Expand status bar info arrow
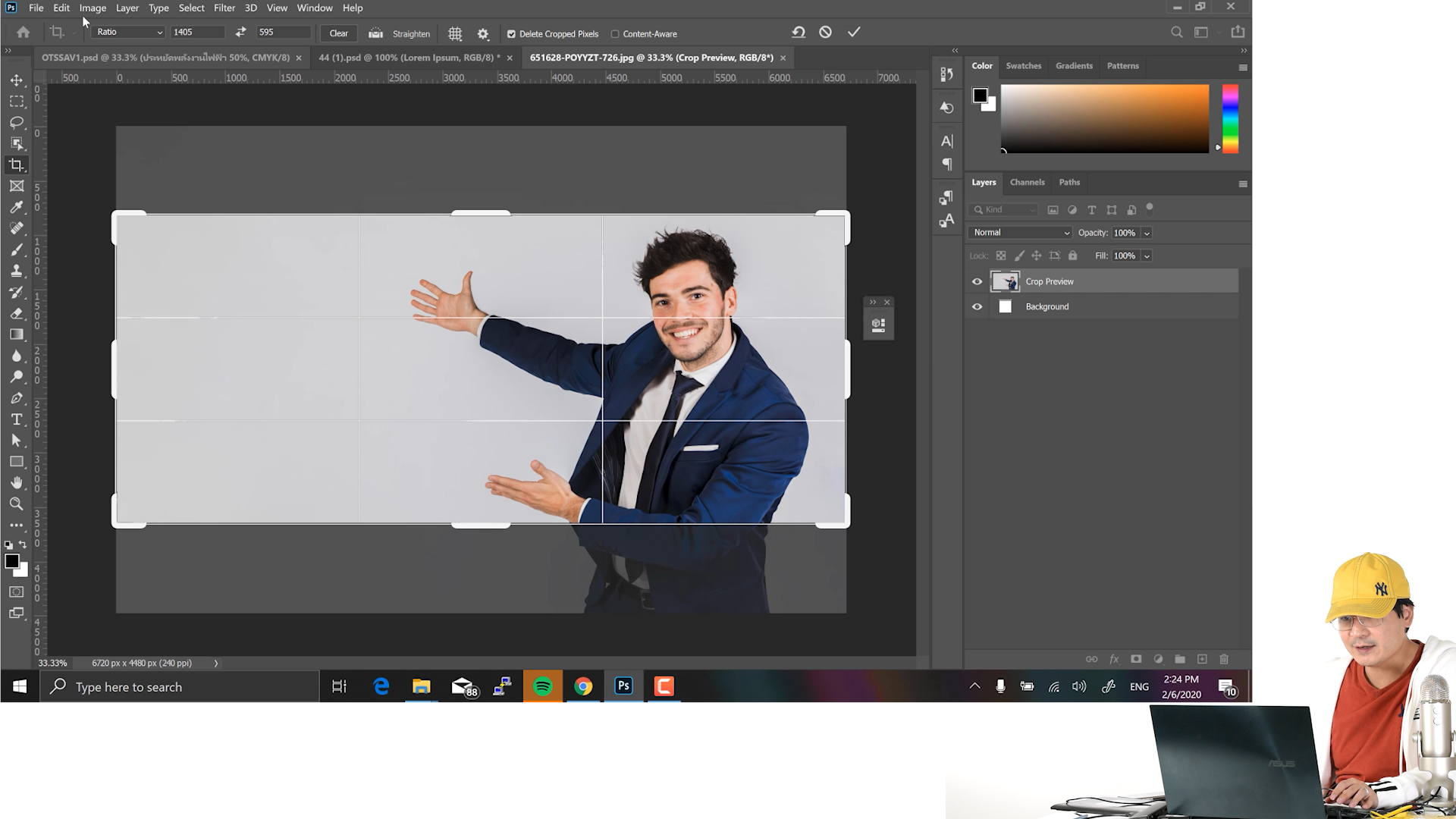Image resolution: width=1456 pixels, height=819 pixels. [216, 663]
